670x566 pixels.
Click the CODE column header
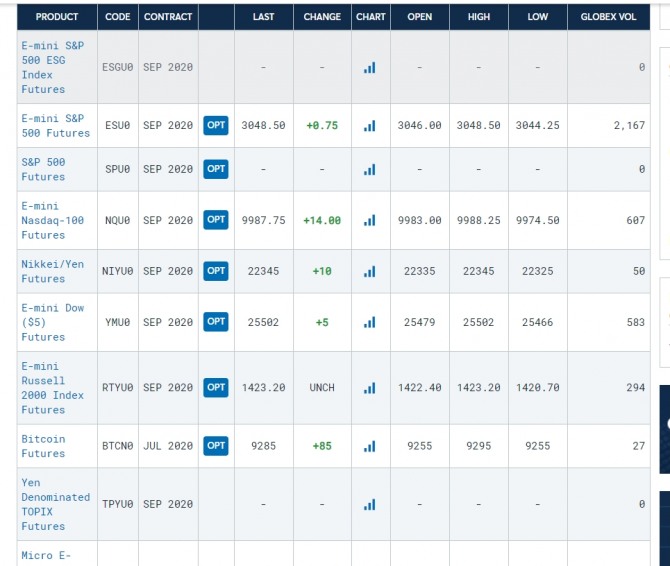[x=118, y=17]
